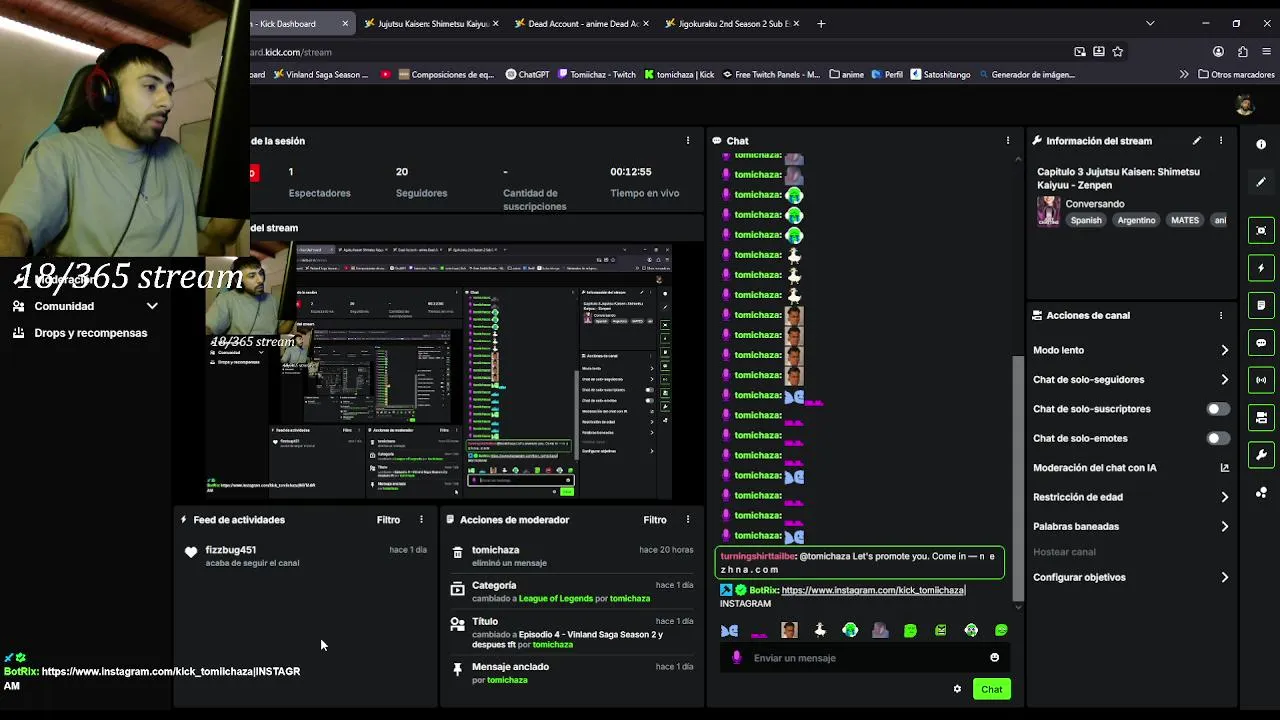The width and height of the screenshot is (1280, 720).
Task: Open Tomiichaz - Twitch bookmark
Action: click(597, 74)
